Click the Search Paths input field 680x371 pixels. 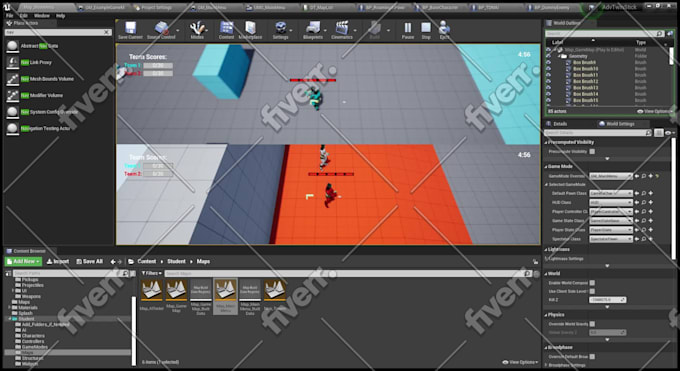[x=71, y=273]
